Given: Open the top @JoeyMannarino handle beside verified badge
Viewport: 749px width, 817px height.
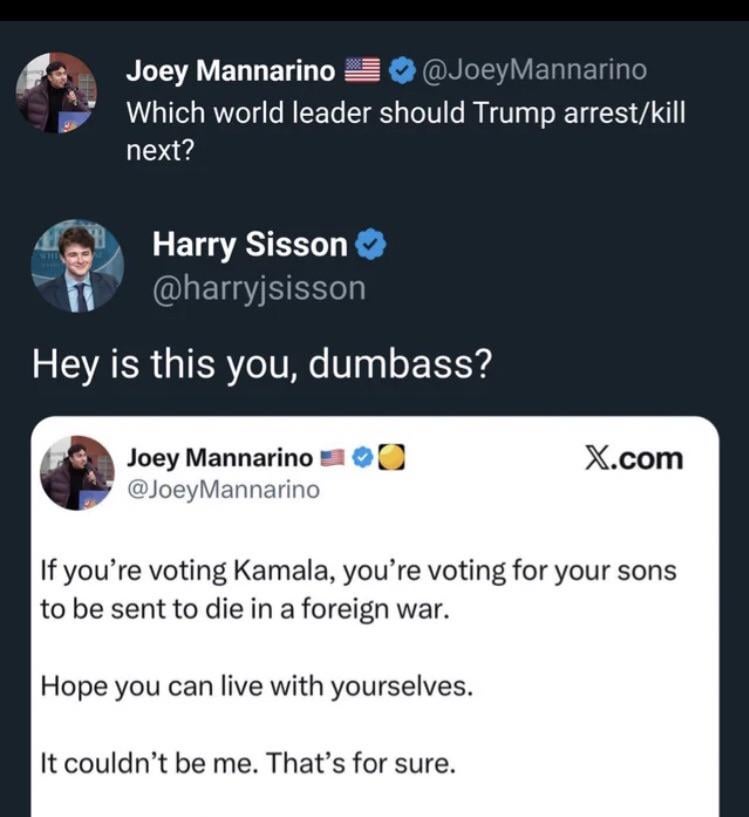Looking at the screenshot, I should 534,71.
